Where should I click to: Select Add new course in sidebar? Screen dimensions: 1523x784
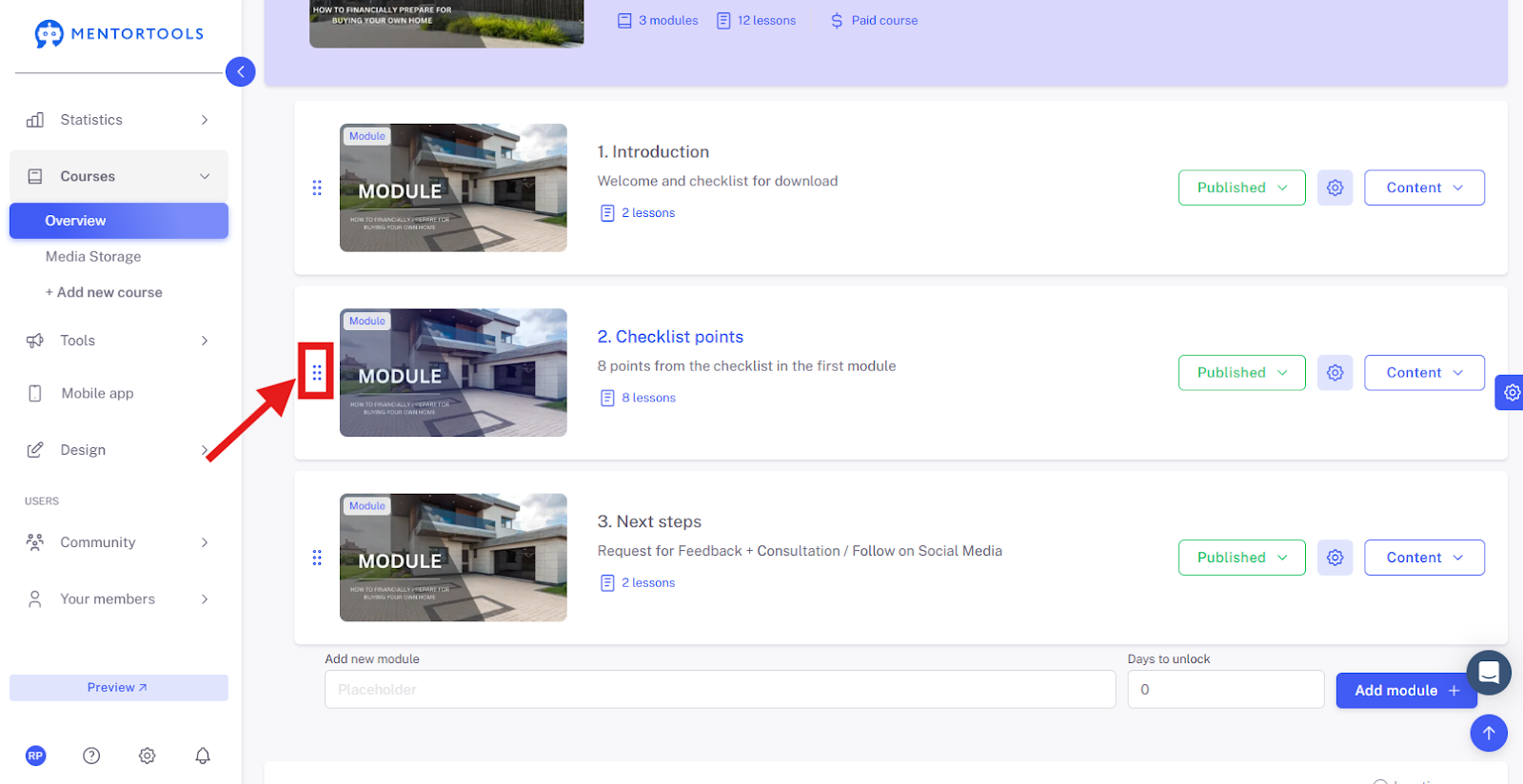click(x=104, y=293)
